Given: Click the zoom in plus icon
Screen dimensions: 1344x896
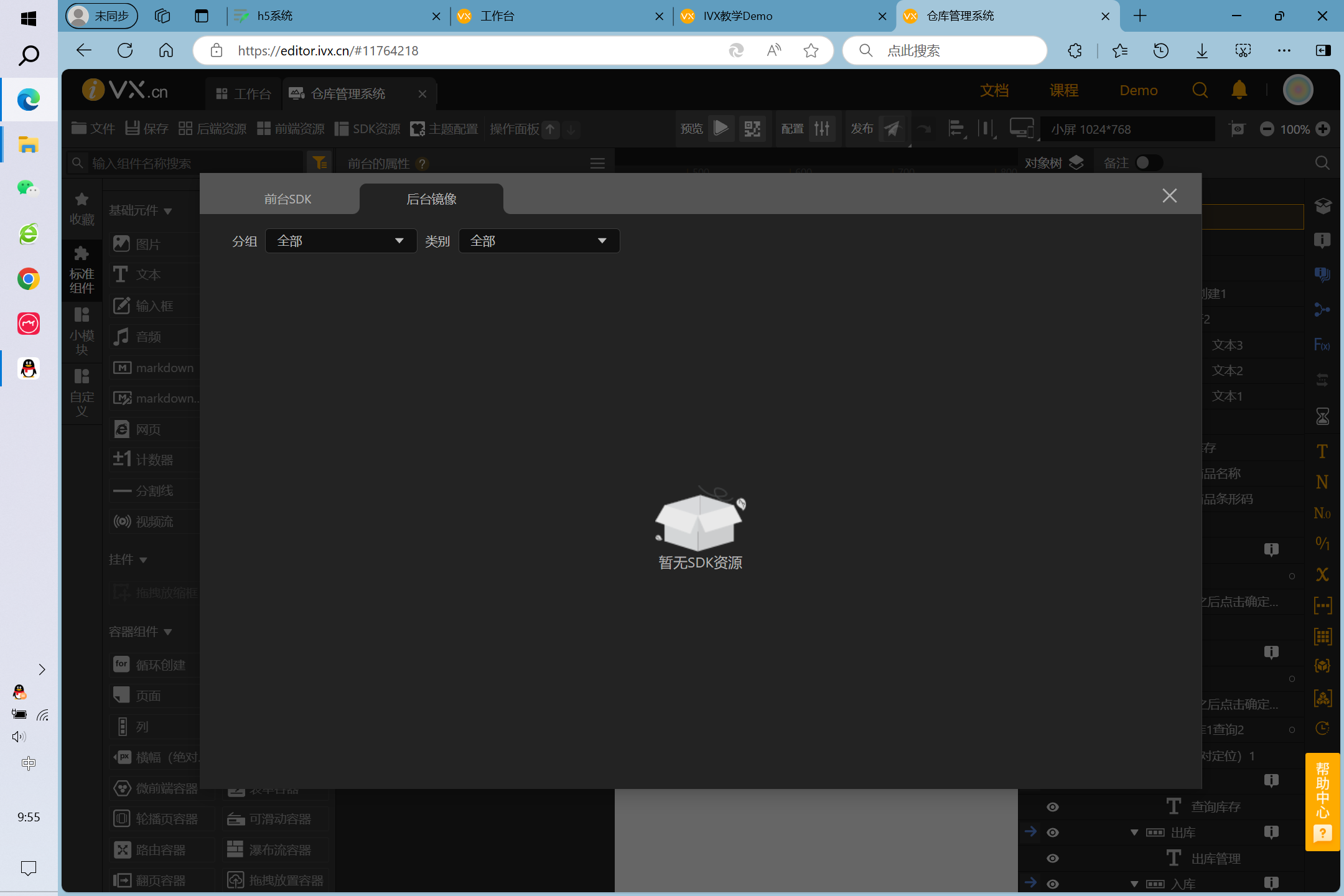Looking at the screenshot, I should pyautogui.click(x=1323, y=129).
